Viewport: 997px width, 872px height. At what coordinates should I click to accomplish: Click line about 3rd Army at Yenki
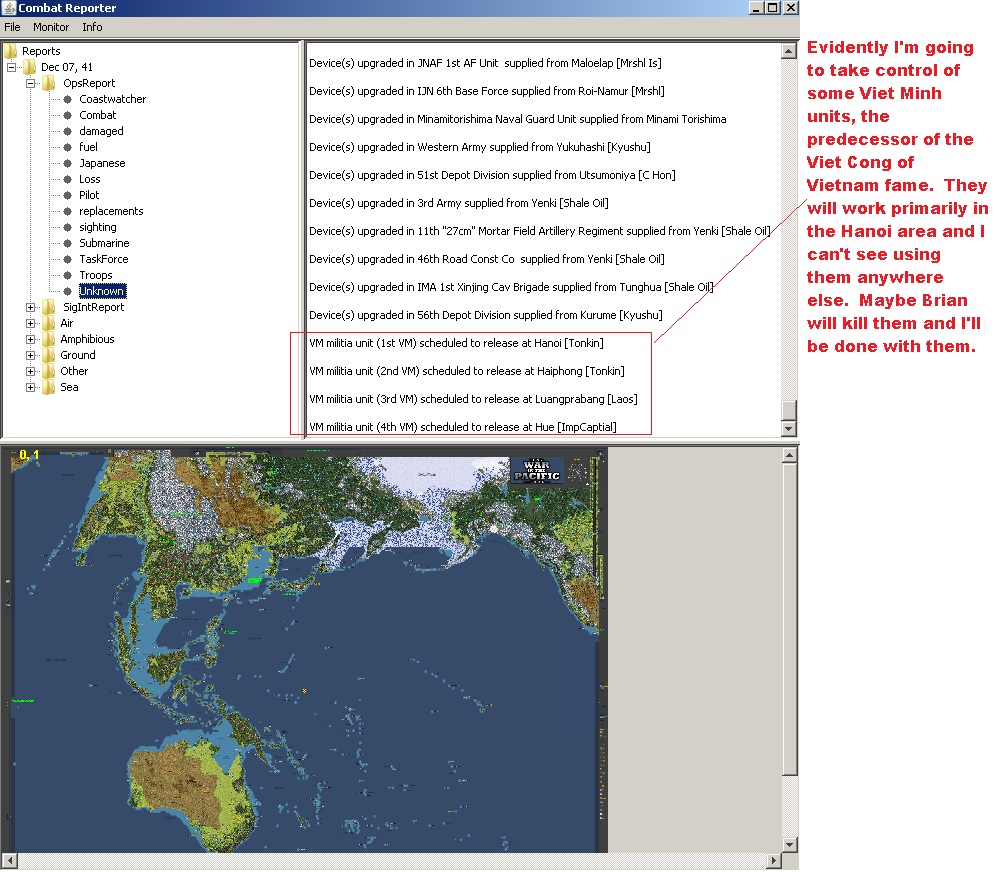pyautogui.click(x=458, y=203)
